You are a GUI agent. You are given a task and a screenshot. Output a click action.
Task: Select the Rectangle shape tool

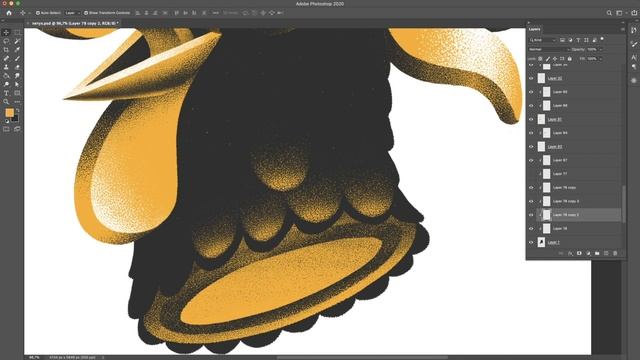(x=17, y=93)
